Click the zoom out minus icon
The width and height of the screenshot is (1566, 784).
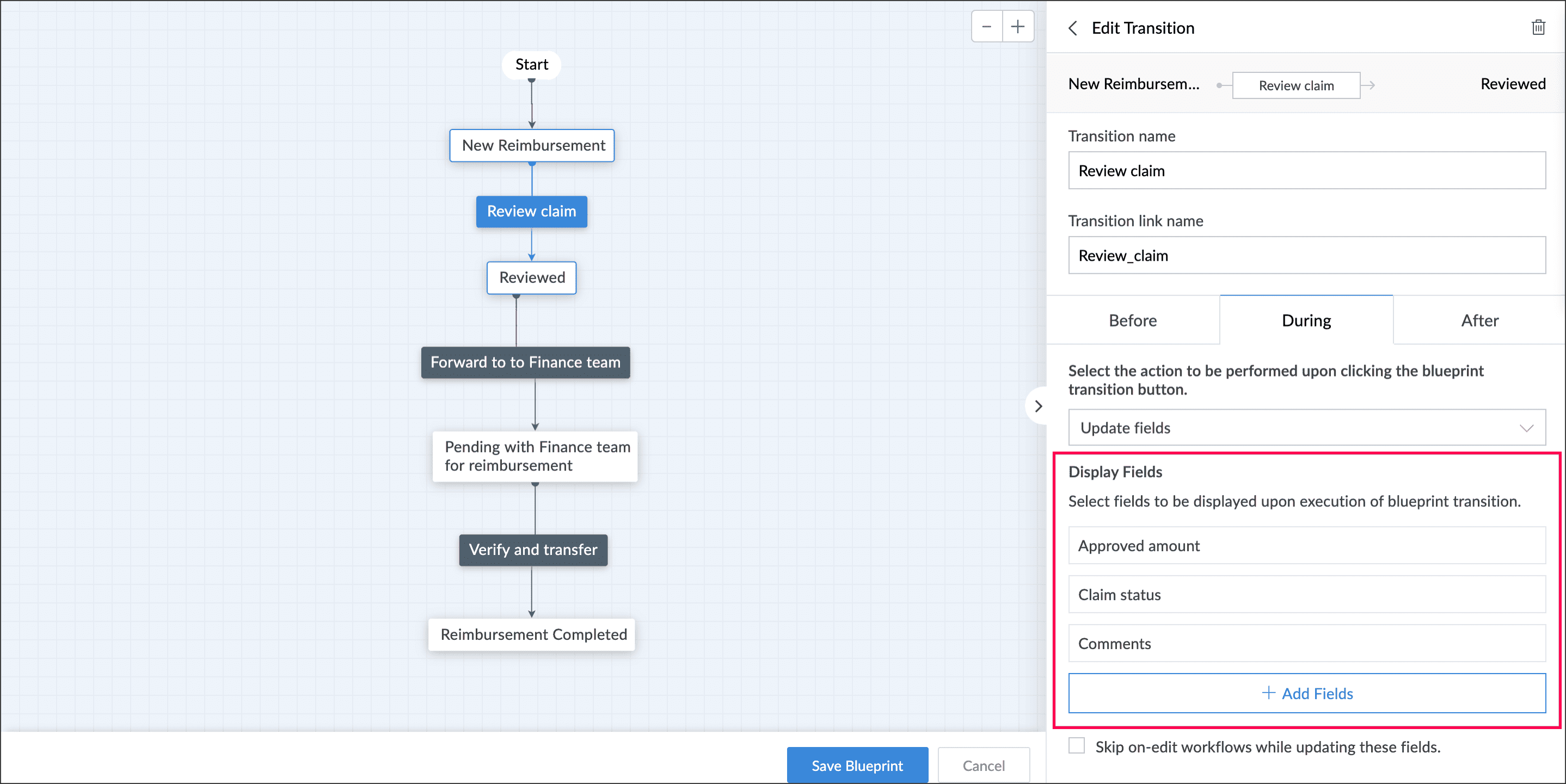click(x=986, y=27)
